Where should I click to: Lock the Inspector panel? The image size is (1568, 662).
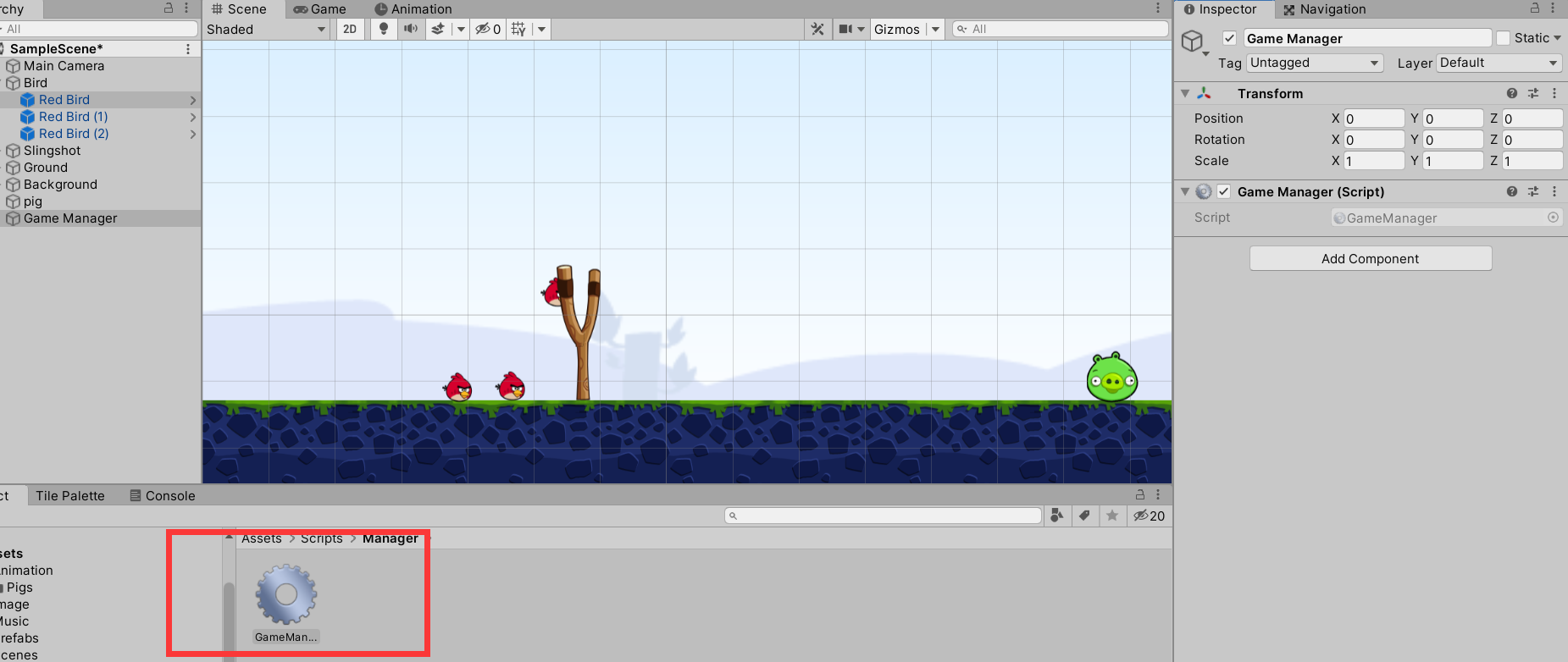(1534, 8)
